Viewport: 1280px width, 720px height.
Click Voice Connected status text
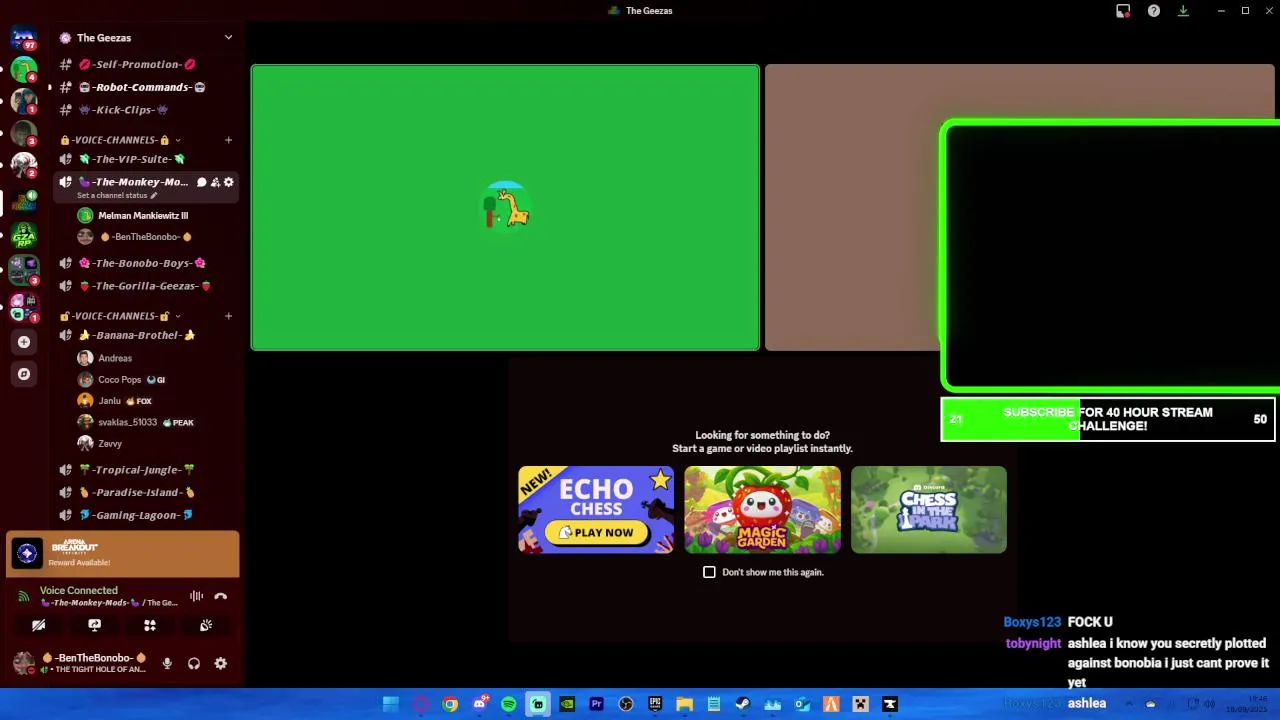pos(79,590)
